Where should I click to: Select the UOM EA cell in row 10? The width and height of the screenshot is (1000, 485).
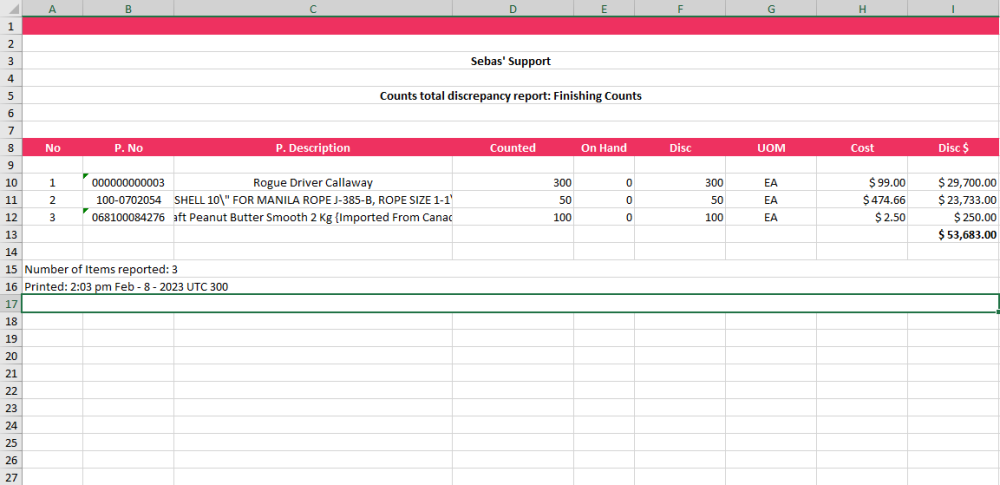click(771, 182)
